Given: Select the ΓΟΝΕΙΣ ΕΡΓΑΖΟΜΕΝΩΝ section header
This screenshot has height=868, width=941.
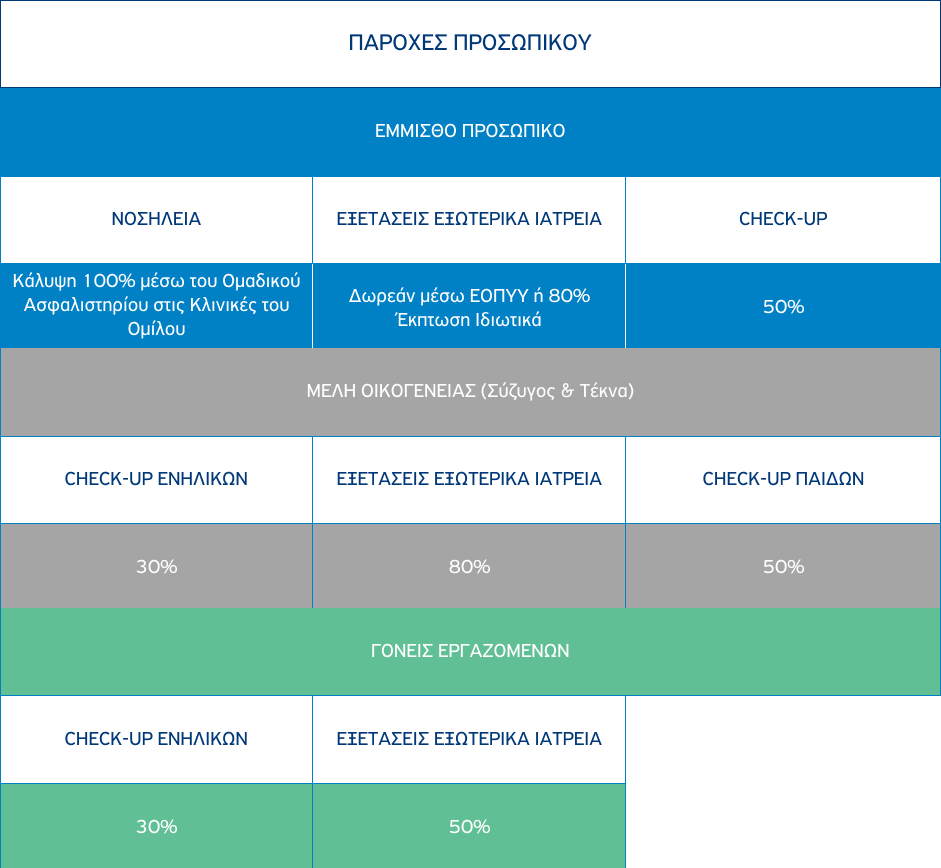Looking at the screenshot, I should pyautogui.click(x=470, y=651).
